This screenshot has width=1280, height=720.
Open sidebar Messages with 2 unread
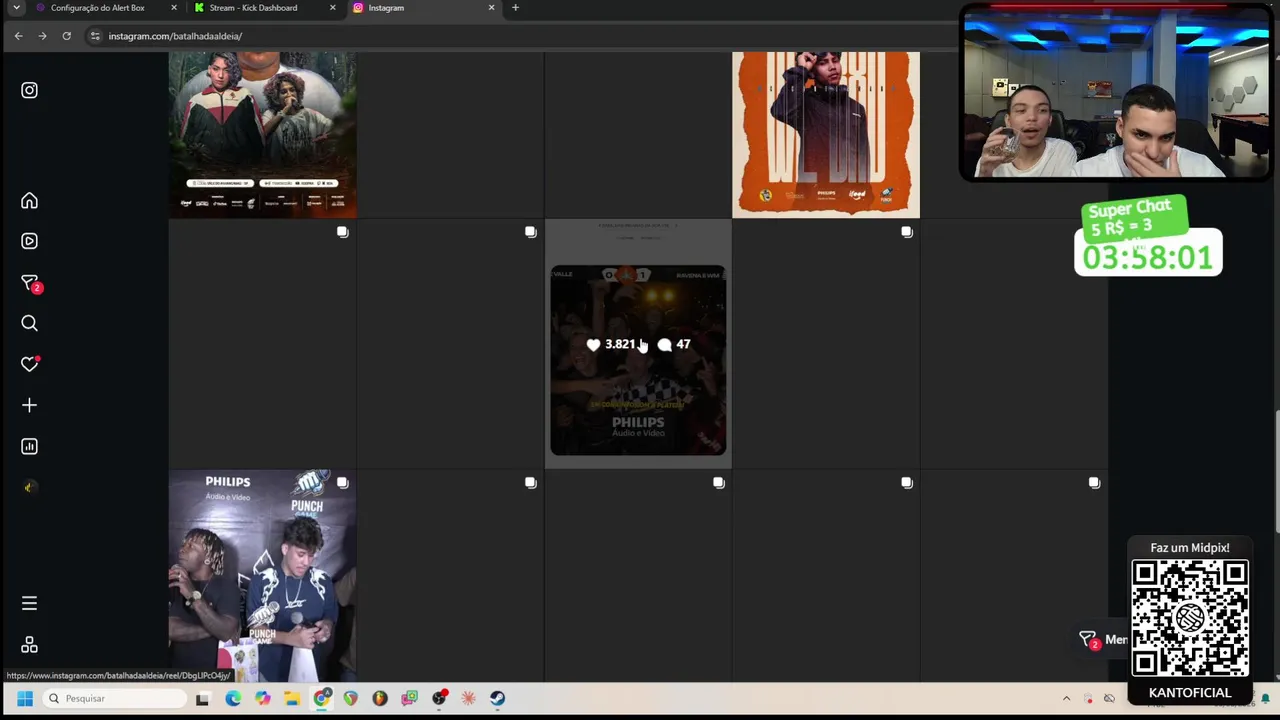[30, 283]
